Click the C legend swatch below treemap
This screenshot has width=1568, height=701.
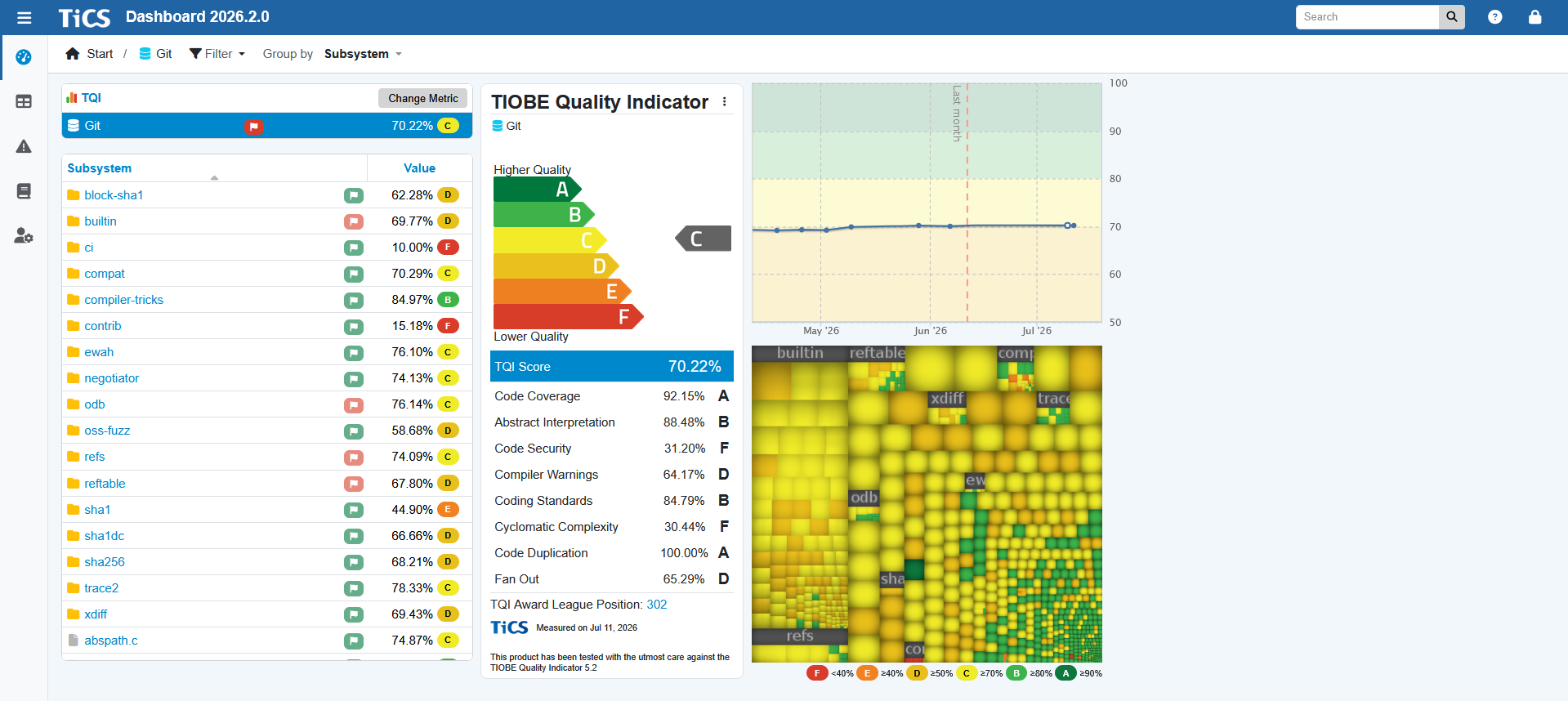(x=966, y=673)
